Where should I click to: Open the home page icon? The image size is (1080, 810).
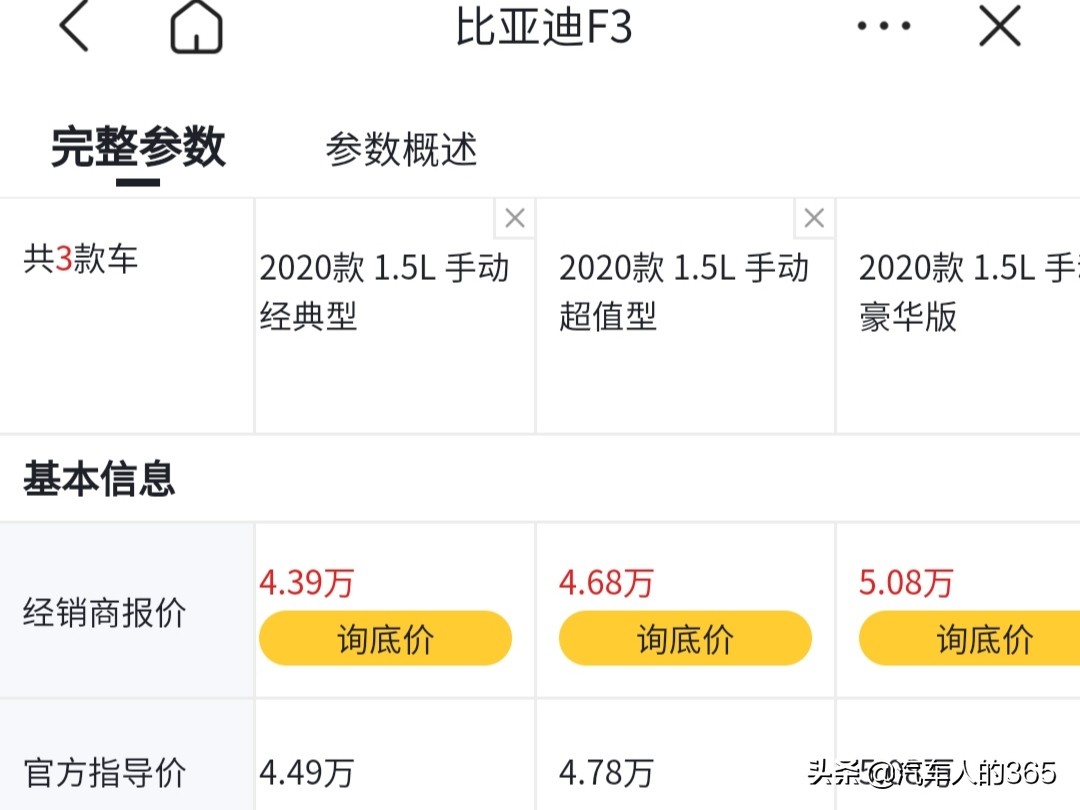(196, 26)
